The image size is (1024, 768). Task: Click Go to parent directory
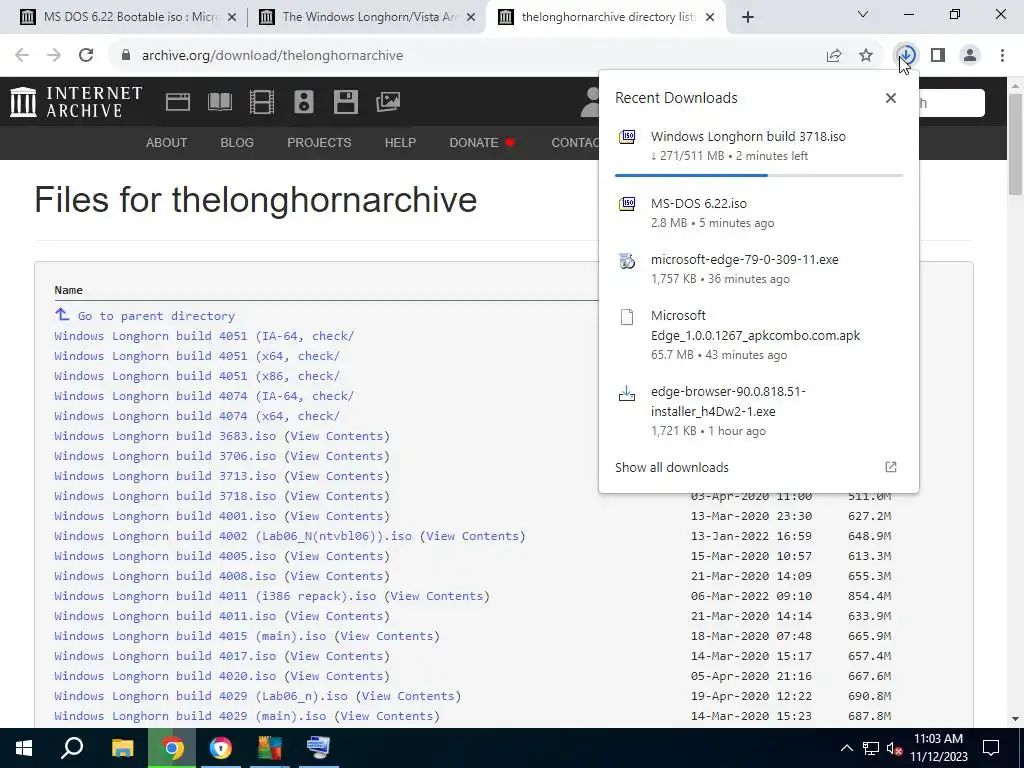click(156, 315)
